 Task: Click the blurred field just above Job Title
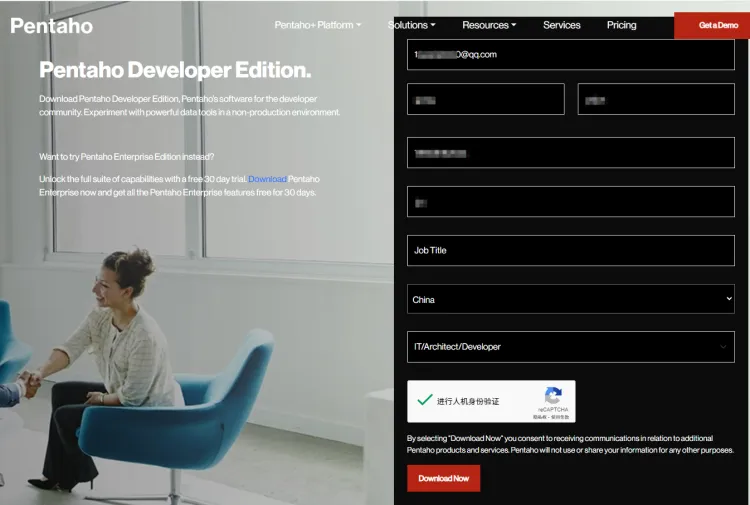tap(571, 201)
